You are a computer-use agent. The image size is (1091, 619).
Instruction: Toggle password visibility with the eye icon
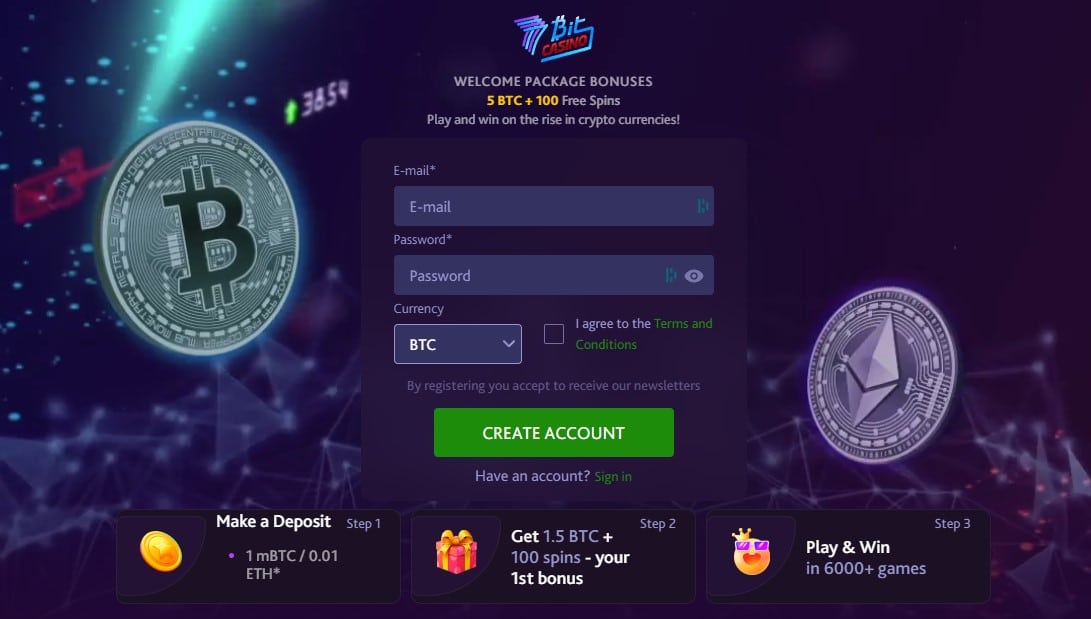(x=694, y=276)
